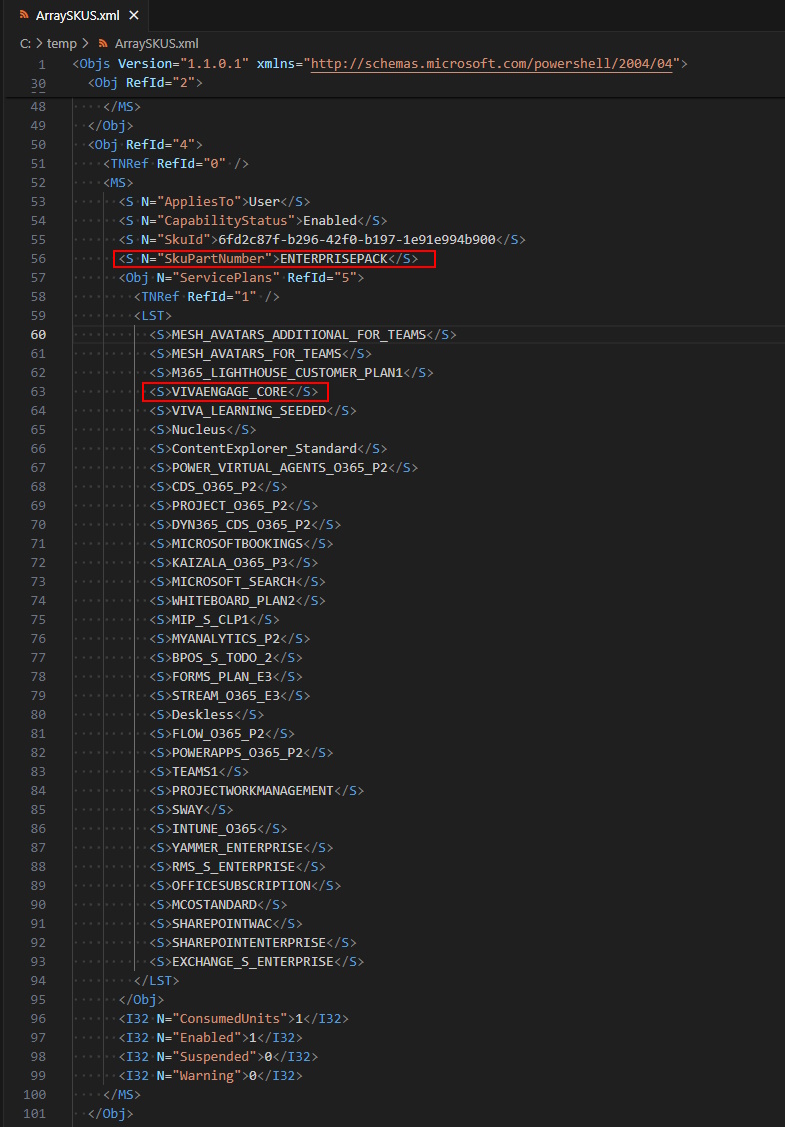
Task: Click the XML file icon in tab
Action: coord(24,15)
